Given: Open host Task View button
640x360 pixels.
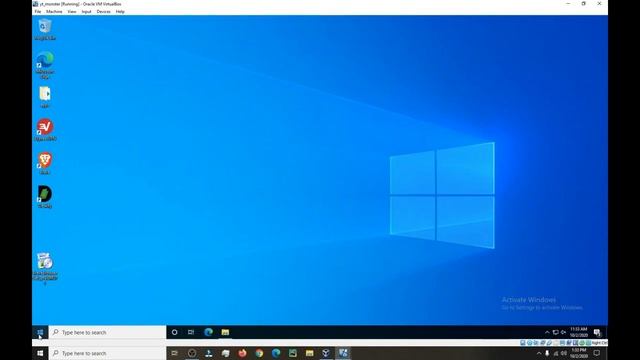Looking at the screenshot, I should (x=175, y=353).
